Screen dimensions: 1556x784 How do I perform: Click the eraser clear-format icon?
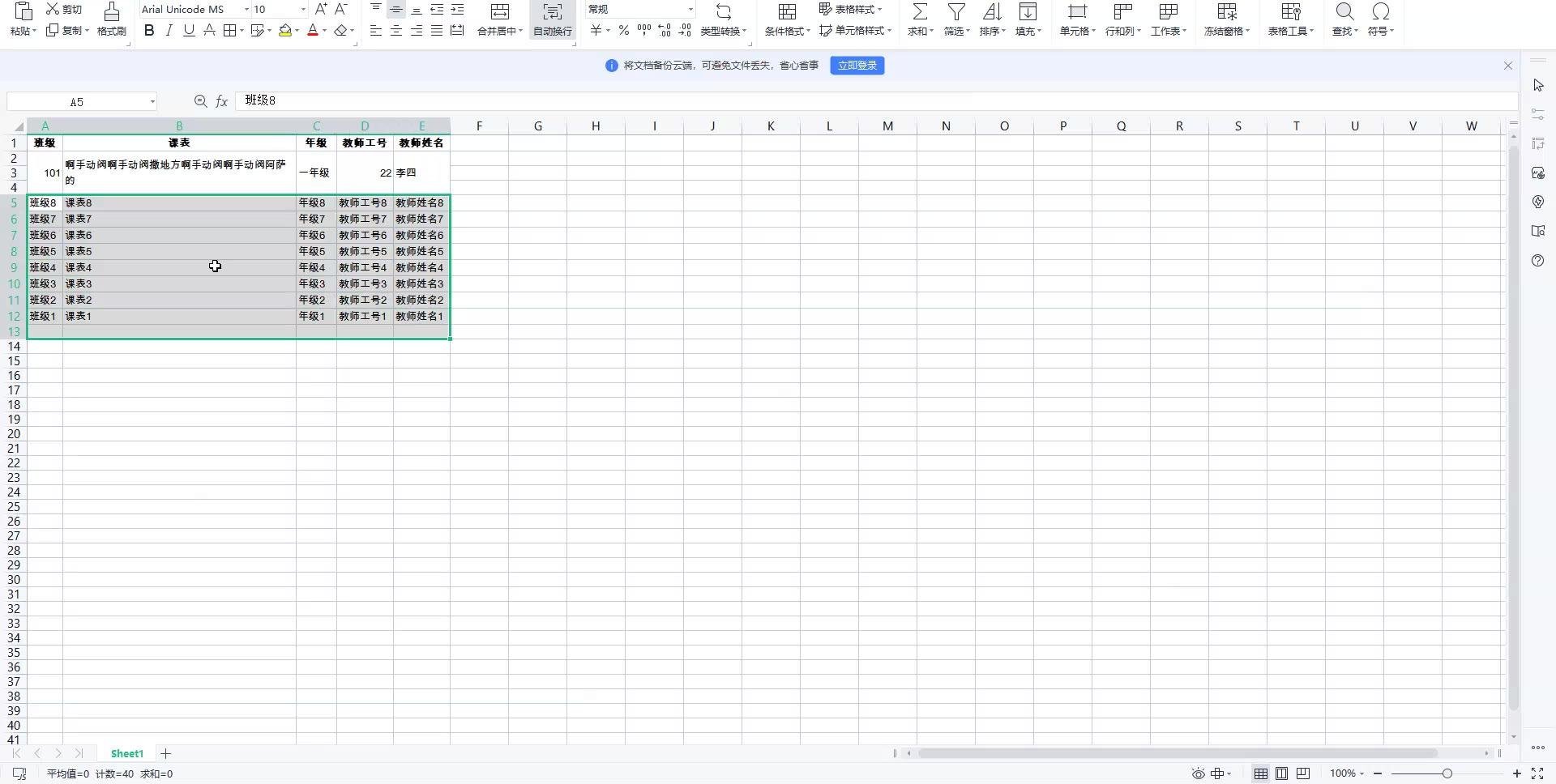point(340,31)
